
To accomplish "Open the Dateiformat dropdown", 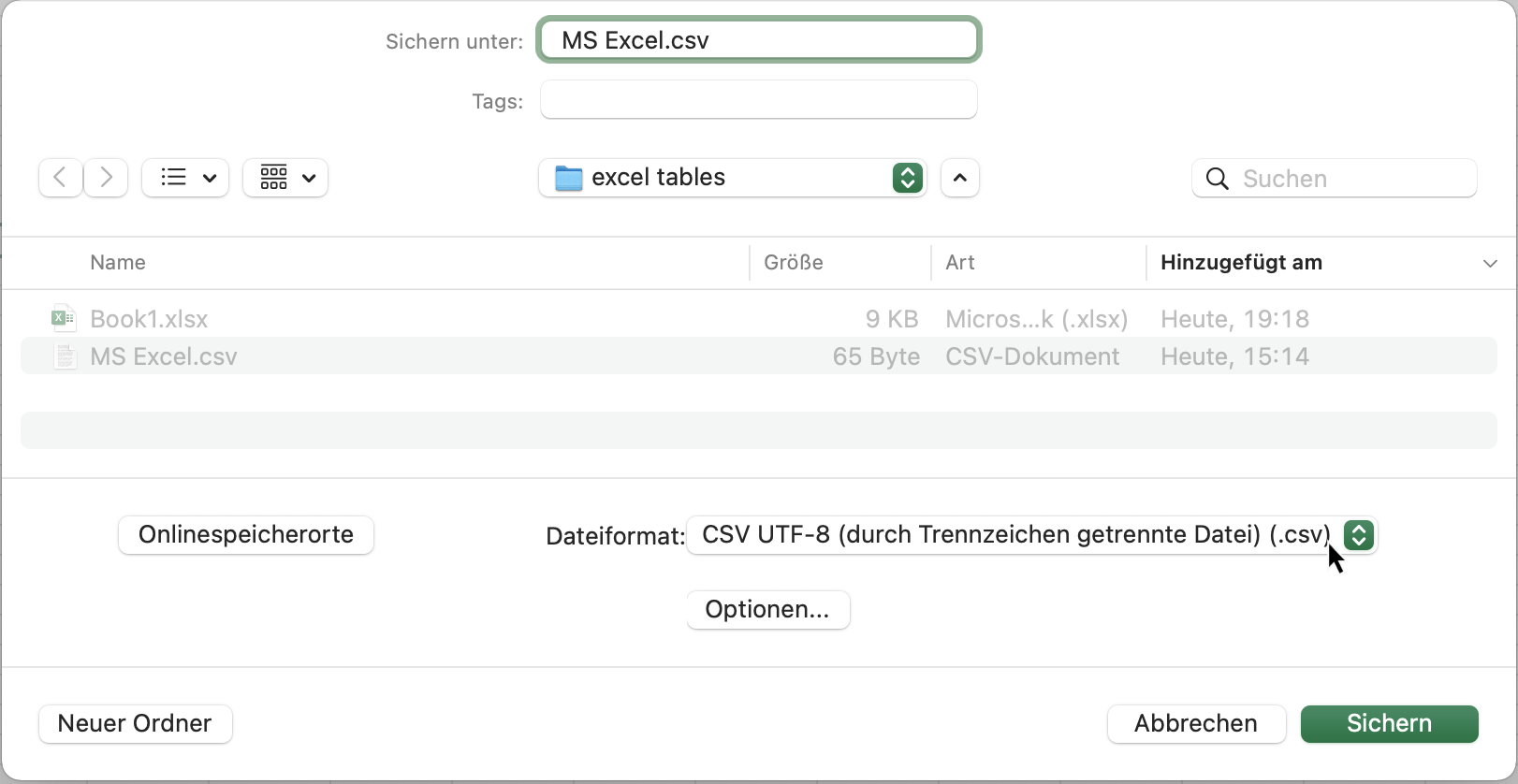I will tap(1357, 535).
